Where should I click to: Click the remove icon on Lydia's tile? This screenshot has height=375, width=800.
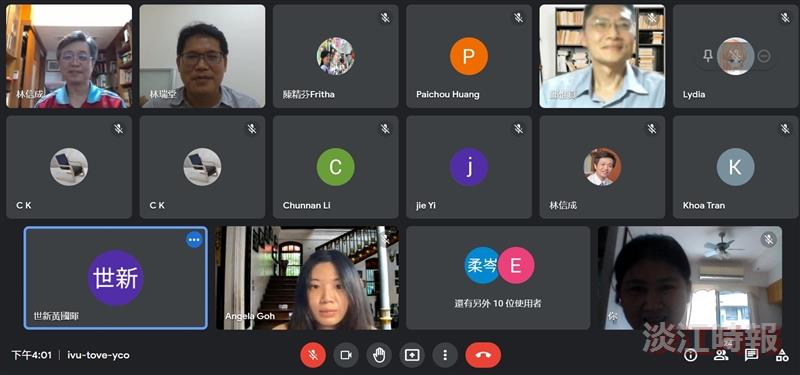tap(764, 56)
